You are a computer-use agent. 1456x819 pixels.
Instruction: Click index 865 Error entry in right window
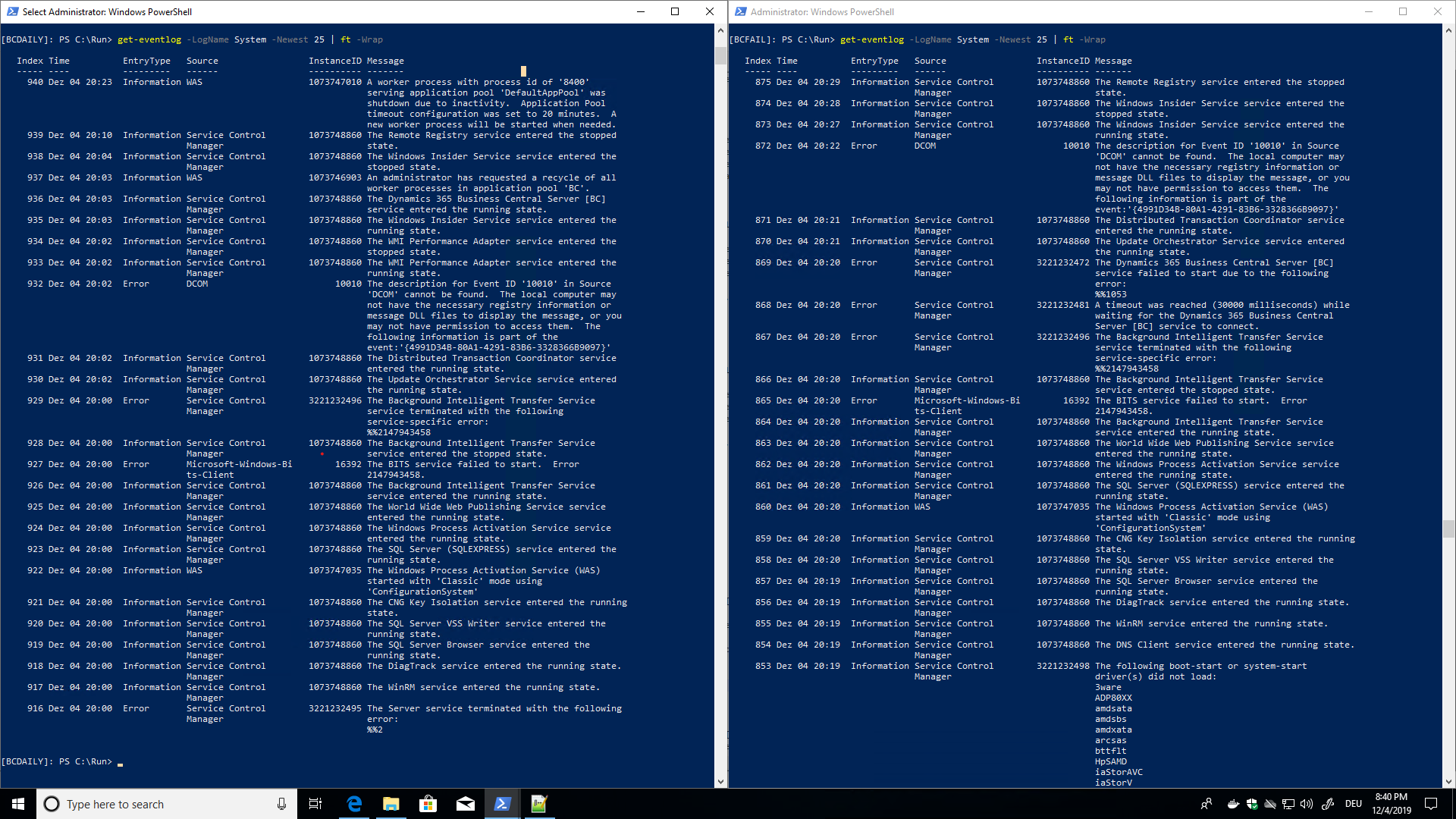(864, 400)
